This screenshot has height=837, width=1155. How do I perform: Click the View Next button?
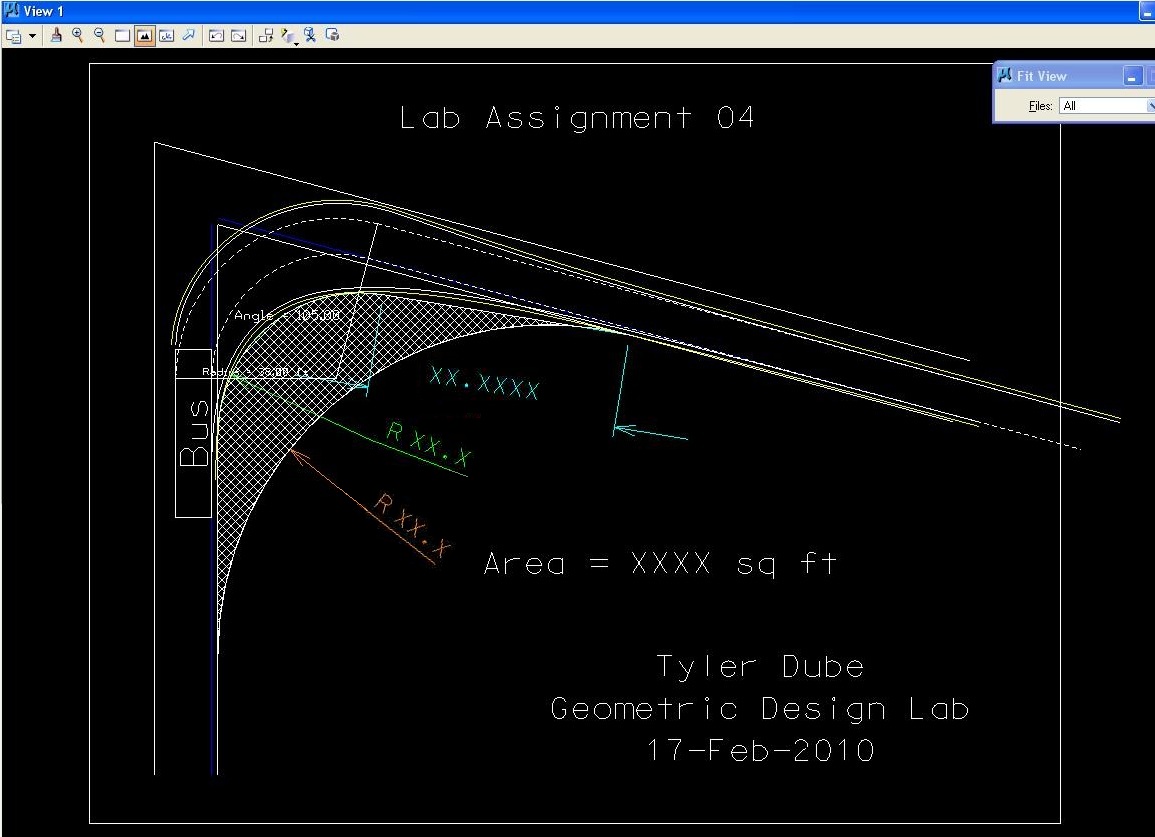click(238, 35)
